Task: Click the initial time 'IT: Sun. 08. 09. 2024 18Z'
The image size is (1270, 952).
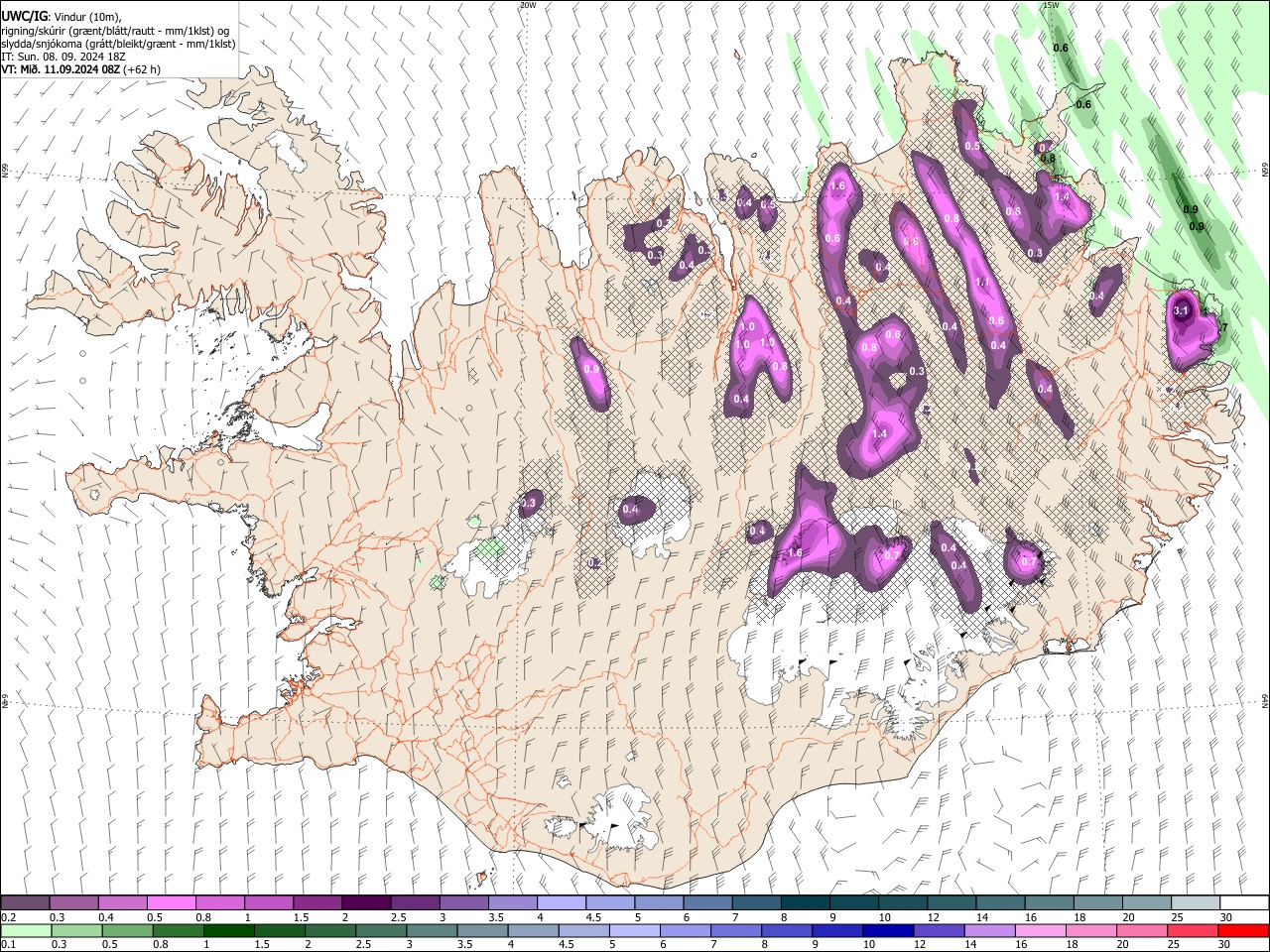Action: coord(63,57)
